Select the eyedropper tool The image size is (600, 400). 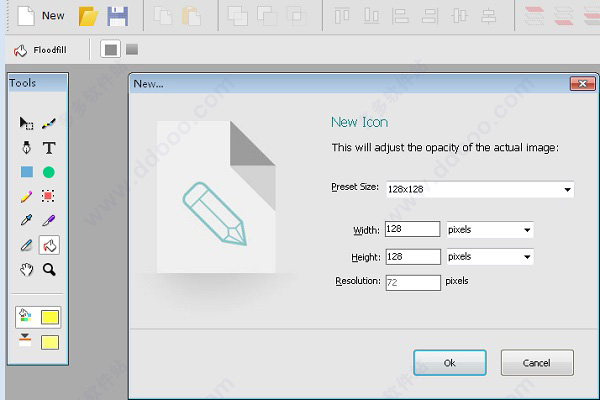[26, 220]
